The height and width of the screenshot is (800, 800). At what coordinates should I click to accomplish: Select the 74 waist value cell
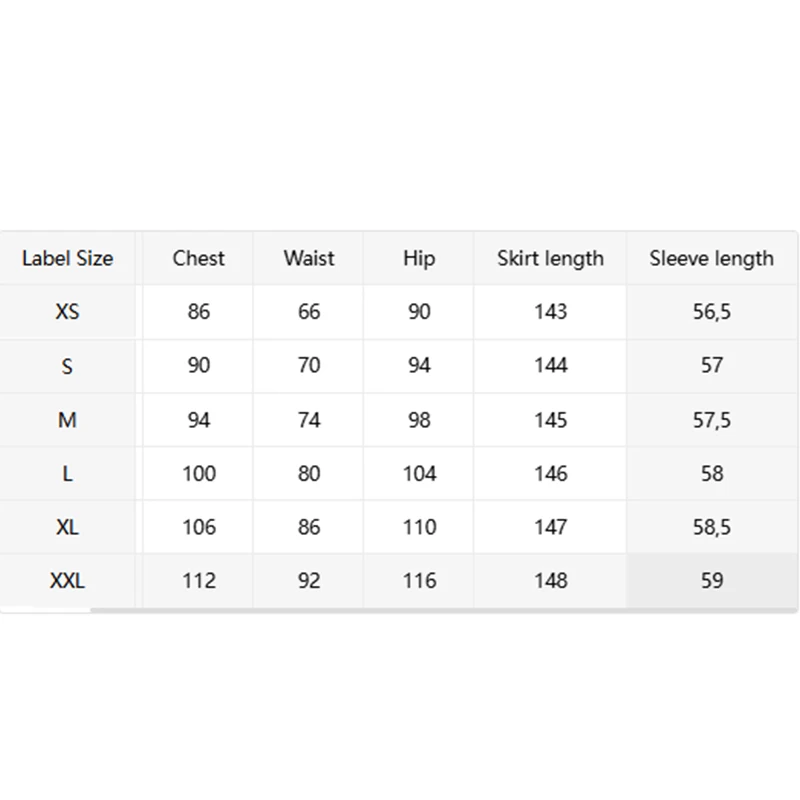click(309, 420)
